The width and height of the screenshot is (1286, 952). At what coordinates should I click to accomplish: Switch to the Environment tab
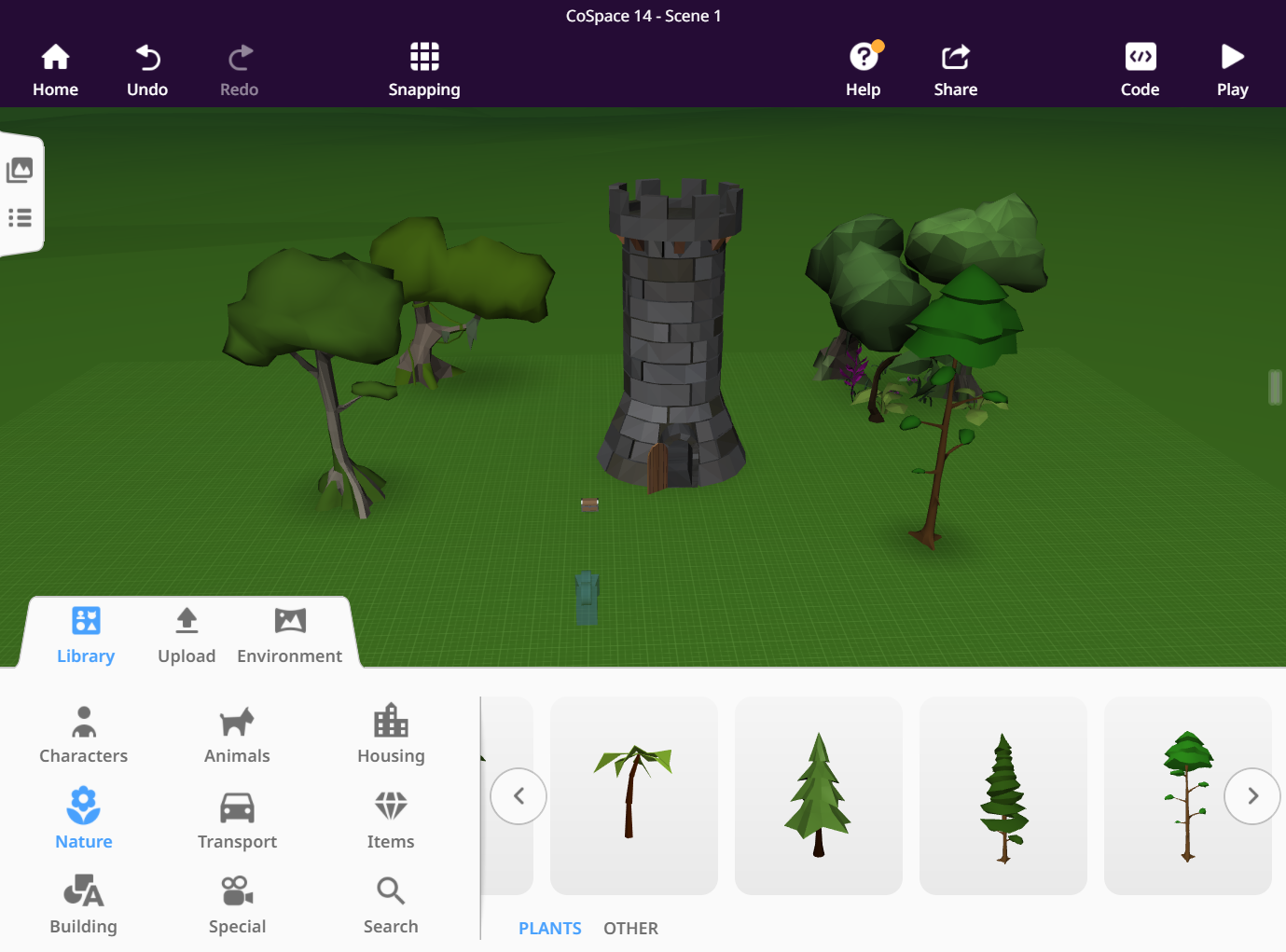(x=290, y=636)
